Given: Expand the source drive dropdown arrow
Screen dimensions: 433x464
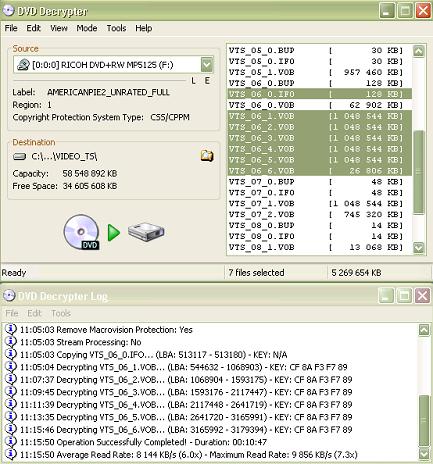Looking at the screenshot, I should pyautogui.click(x=207, y=65).
